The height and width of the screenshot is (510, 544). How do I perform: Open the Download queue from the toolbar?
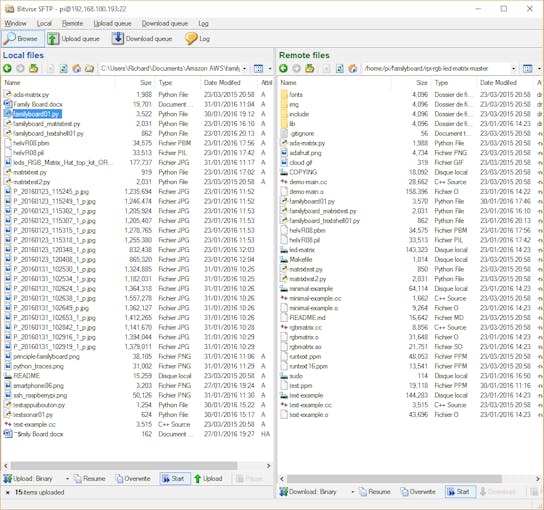(x=142, y=39)
